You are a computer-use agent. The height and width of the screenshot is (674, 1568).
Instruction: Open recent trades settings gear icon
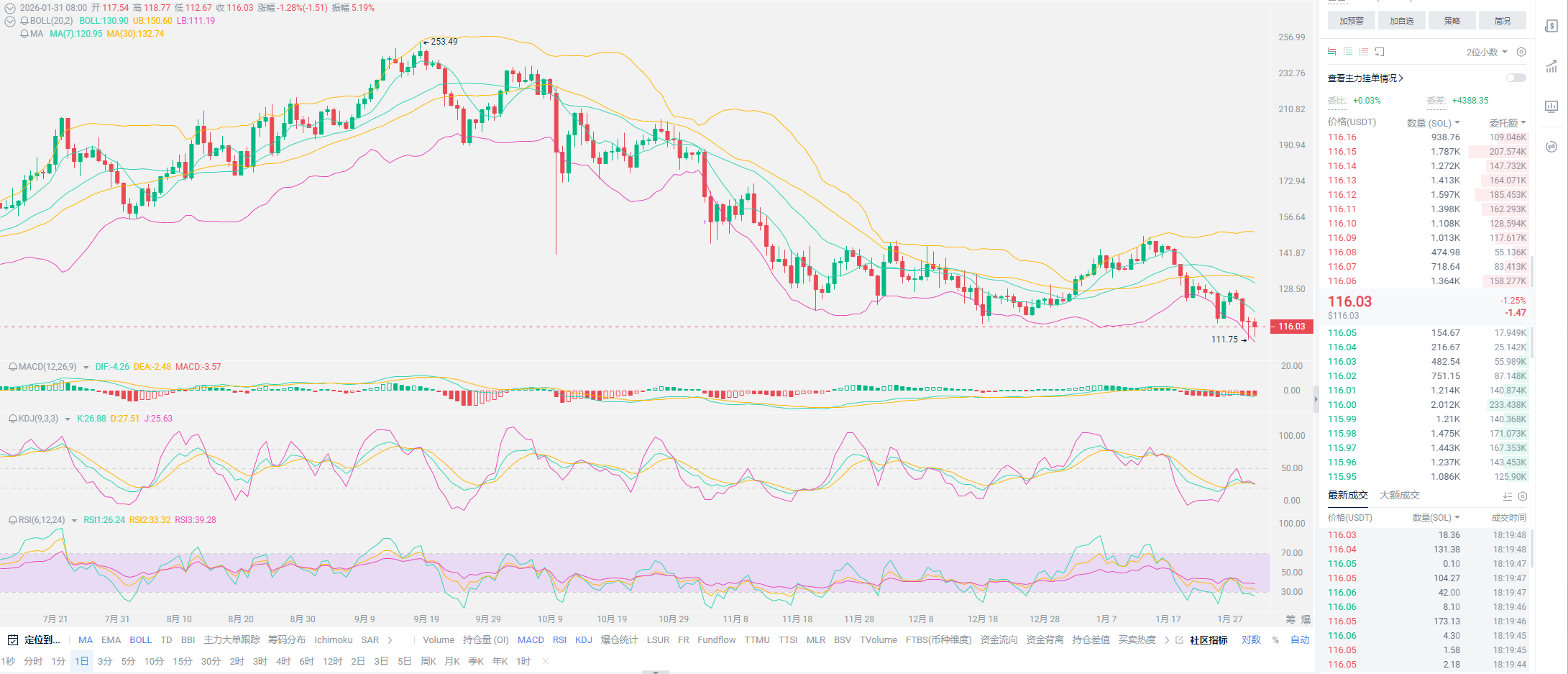1522,496
